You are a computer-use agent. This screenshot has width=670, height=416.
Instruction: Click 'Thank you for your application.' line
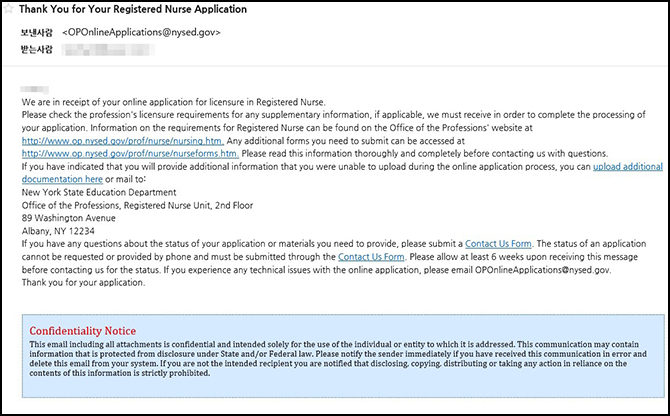(x=83, y=283)
